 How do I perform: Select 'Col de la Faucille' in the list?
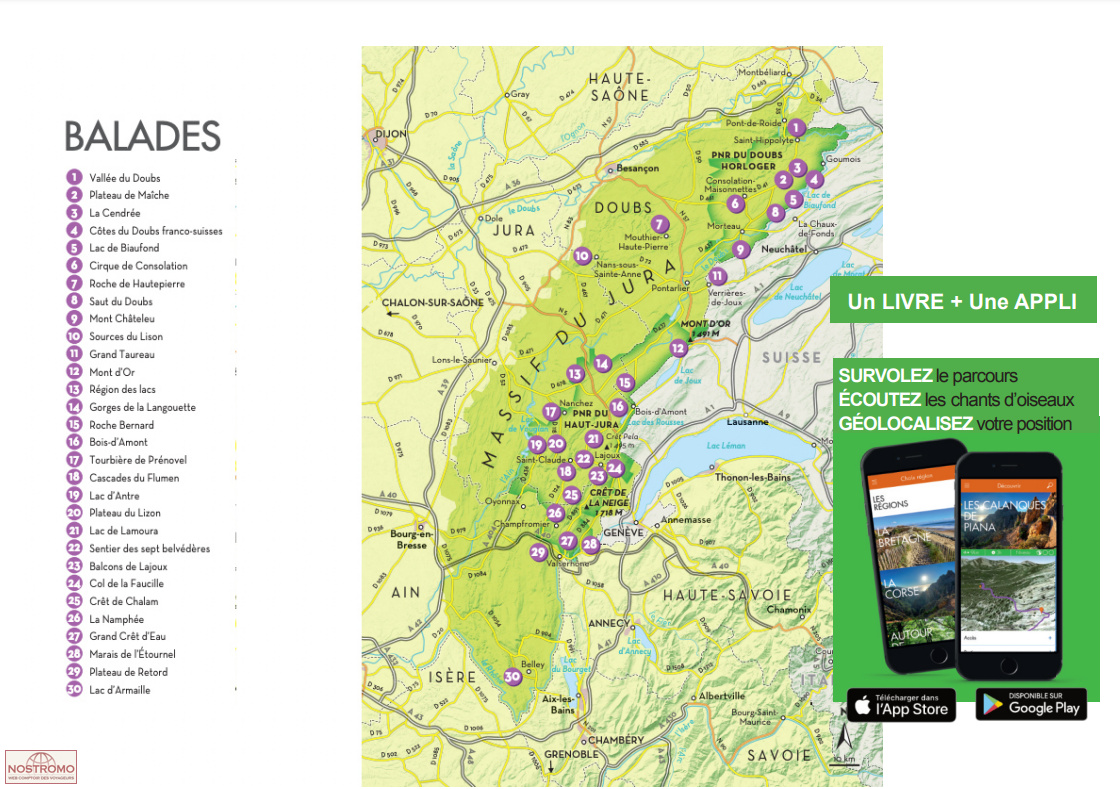pos(126,583)
